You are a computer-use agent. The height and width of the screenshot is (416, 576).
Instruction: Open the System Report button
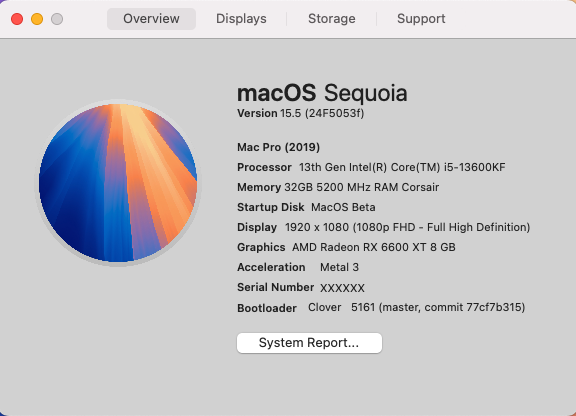coord(309,343)
